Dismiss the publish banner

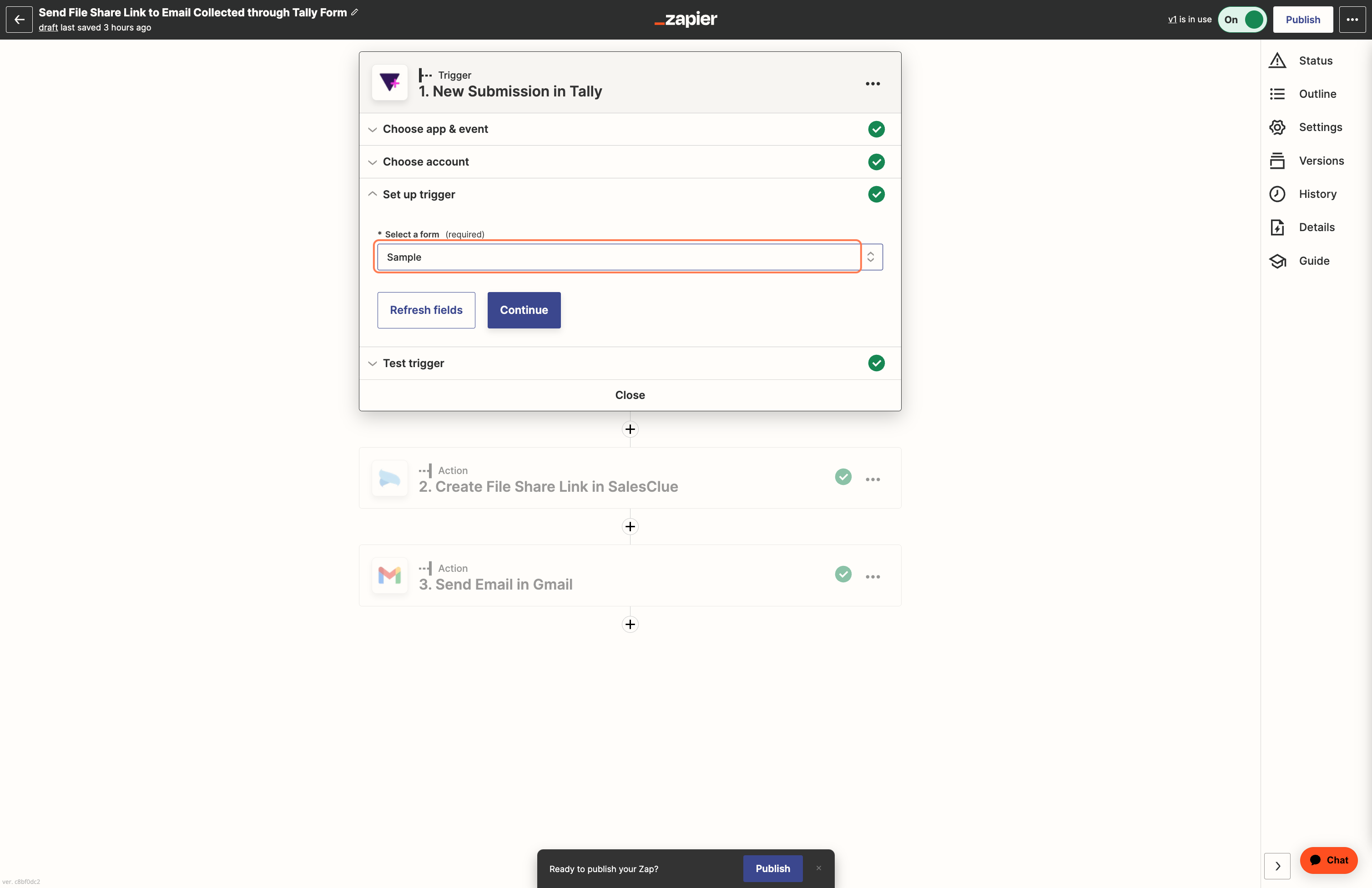(x=818, y=868)
